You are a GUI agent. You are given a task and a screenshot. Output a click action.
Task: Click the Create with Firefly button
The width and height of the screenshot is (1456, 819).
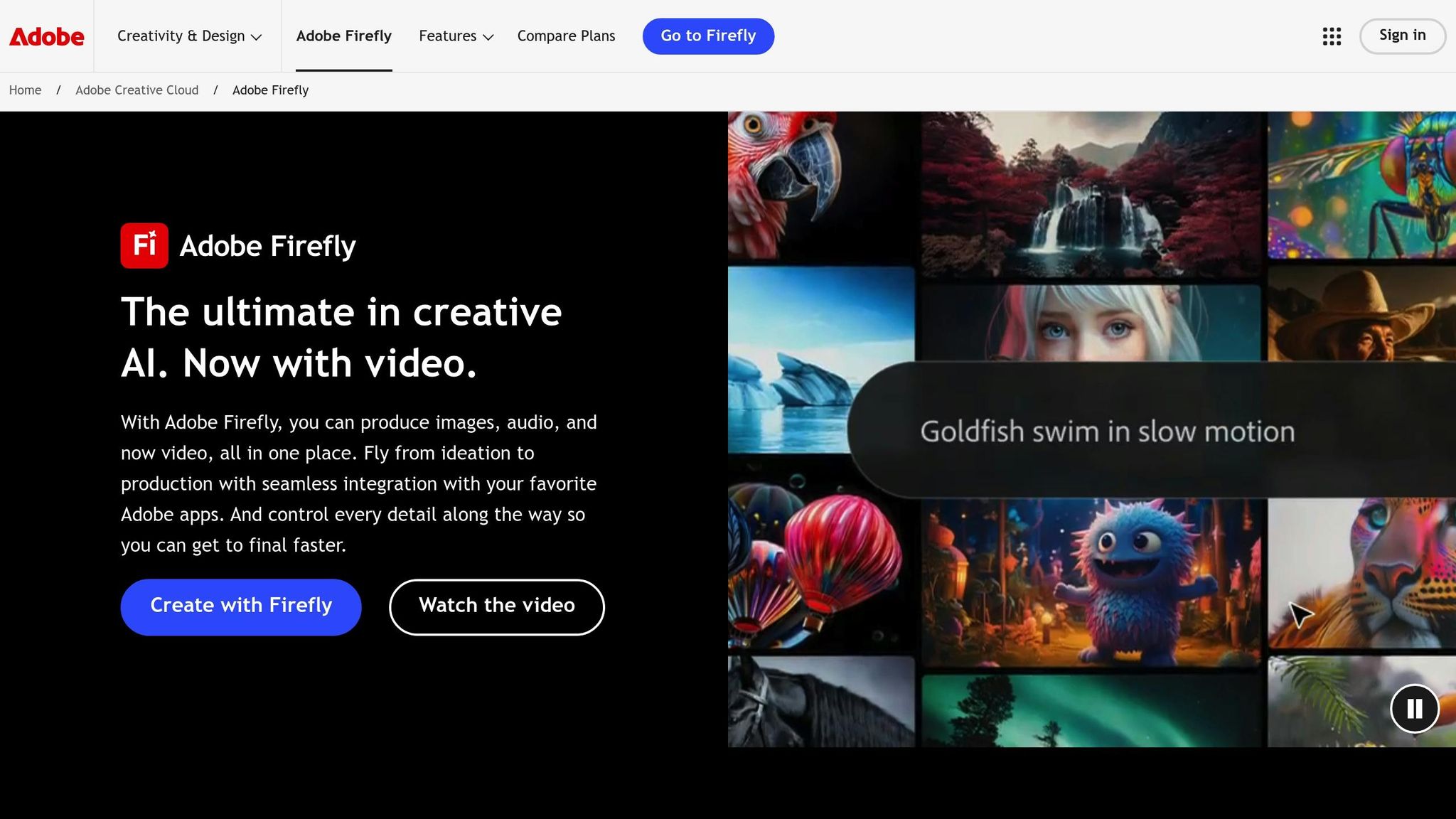241,606
